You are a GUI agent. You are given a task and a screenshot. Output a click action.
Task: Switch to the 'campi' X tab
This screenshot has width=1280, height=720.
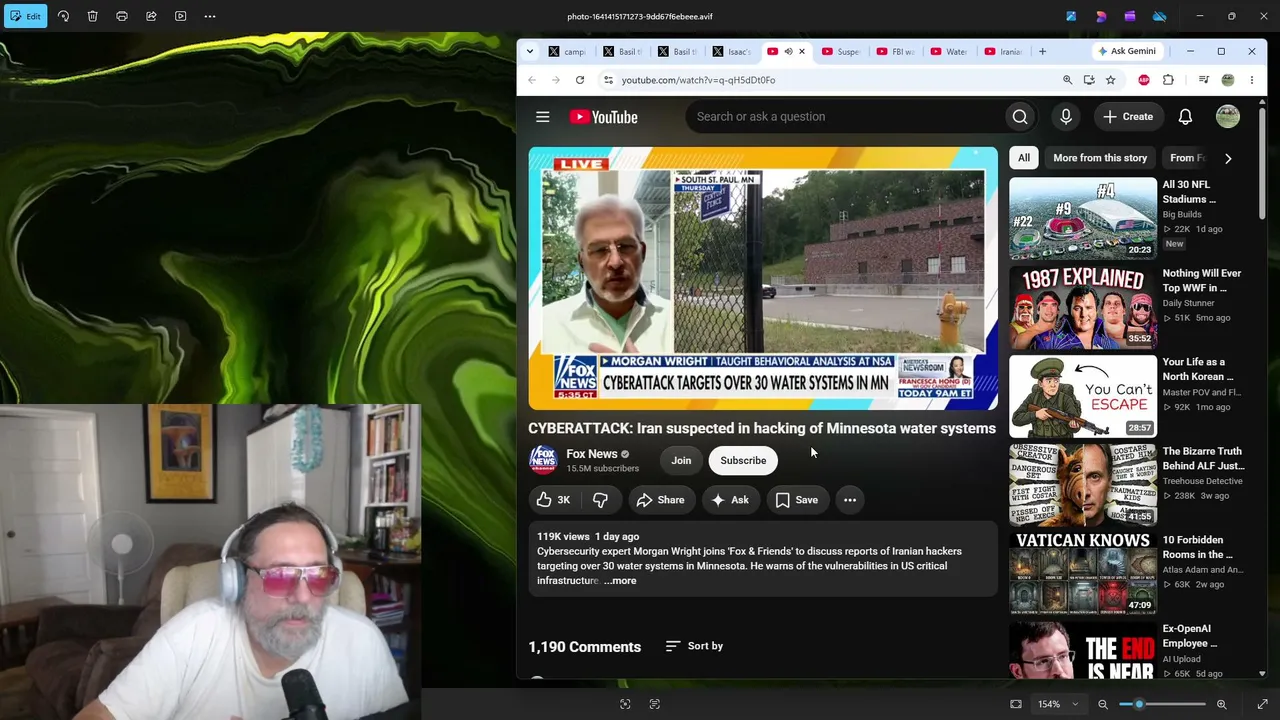point(567,51)
